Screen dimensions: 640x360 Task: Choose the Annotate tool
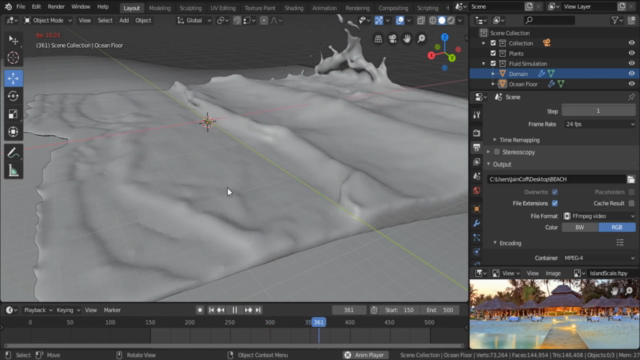tap(13, 153)
